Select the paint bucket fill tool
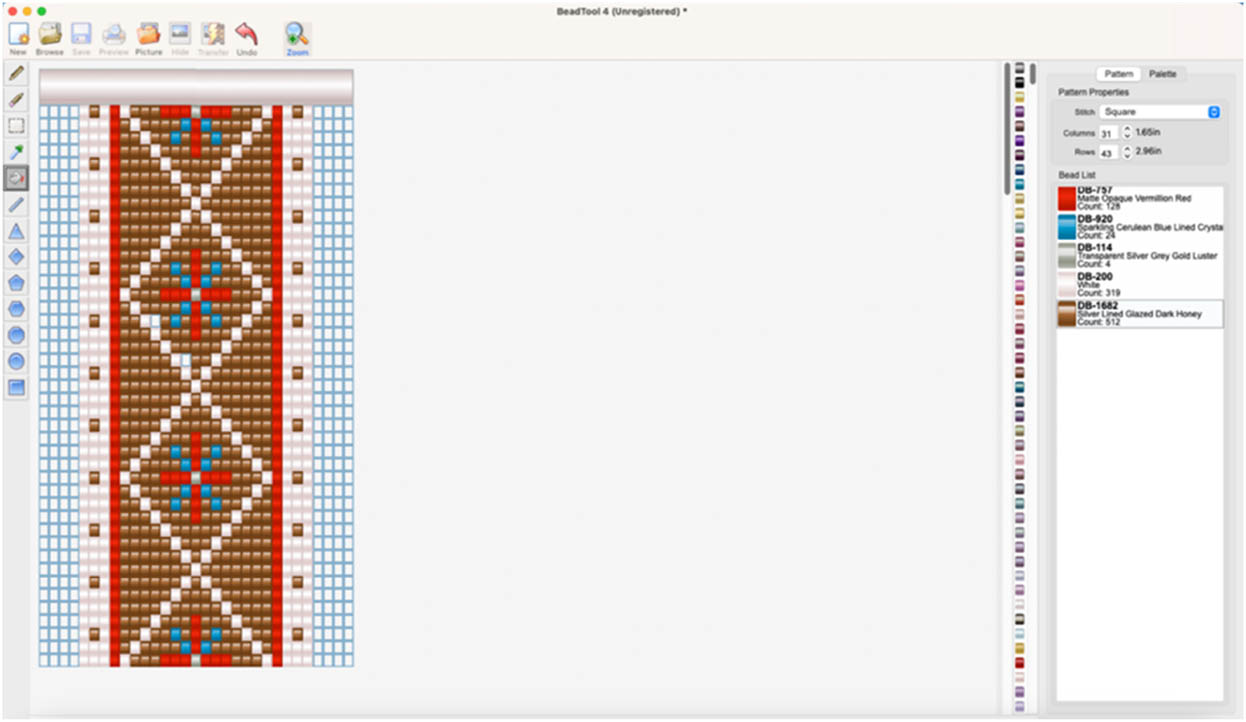1246x722 pixels. [16, 178]
